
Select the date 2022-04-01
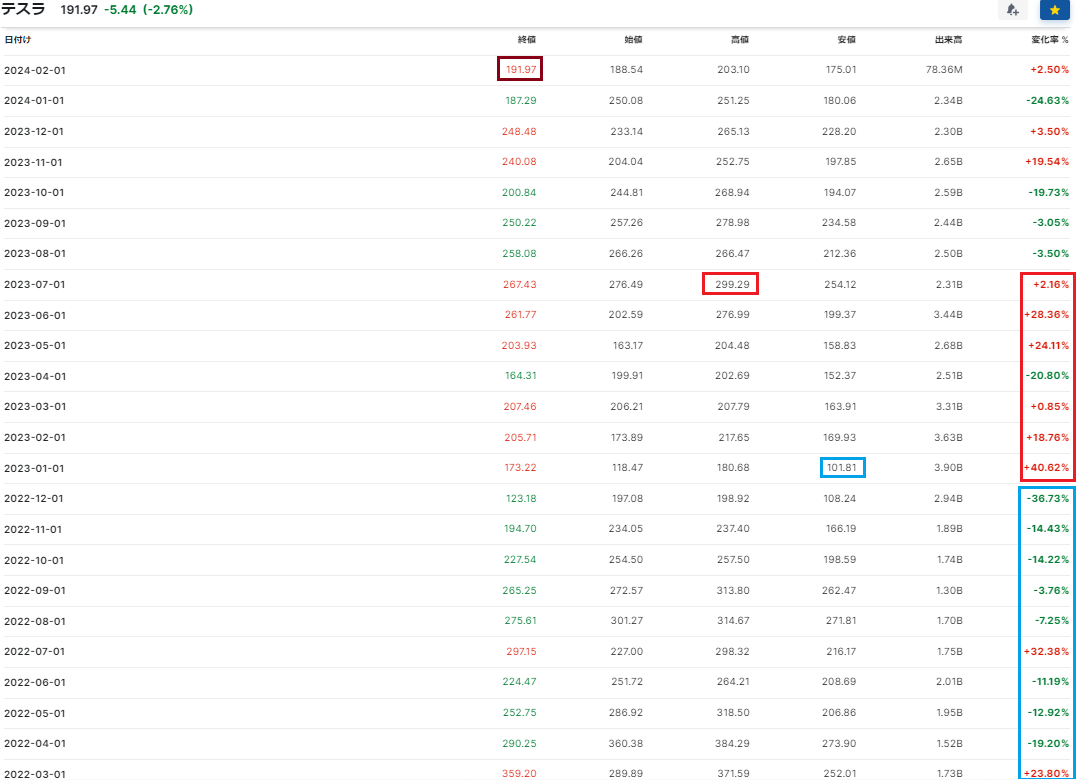click(35, 744)
